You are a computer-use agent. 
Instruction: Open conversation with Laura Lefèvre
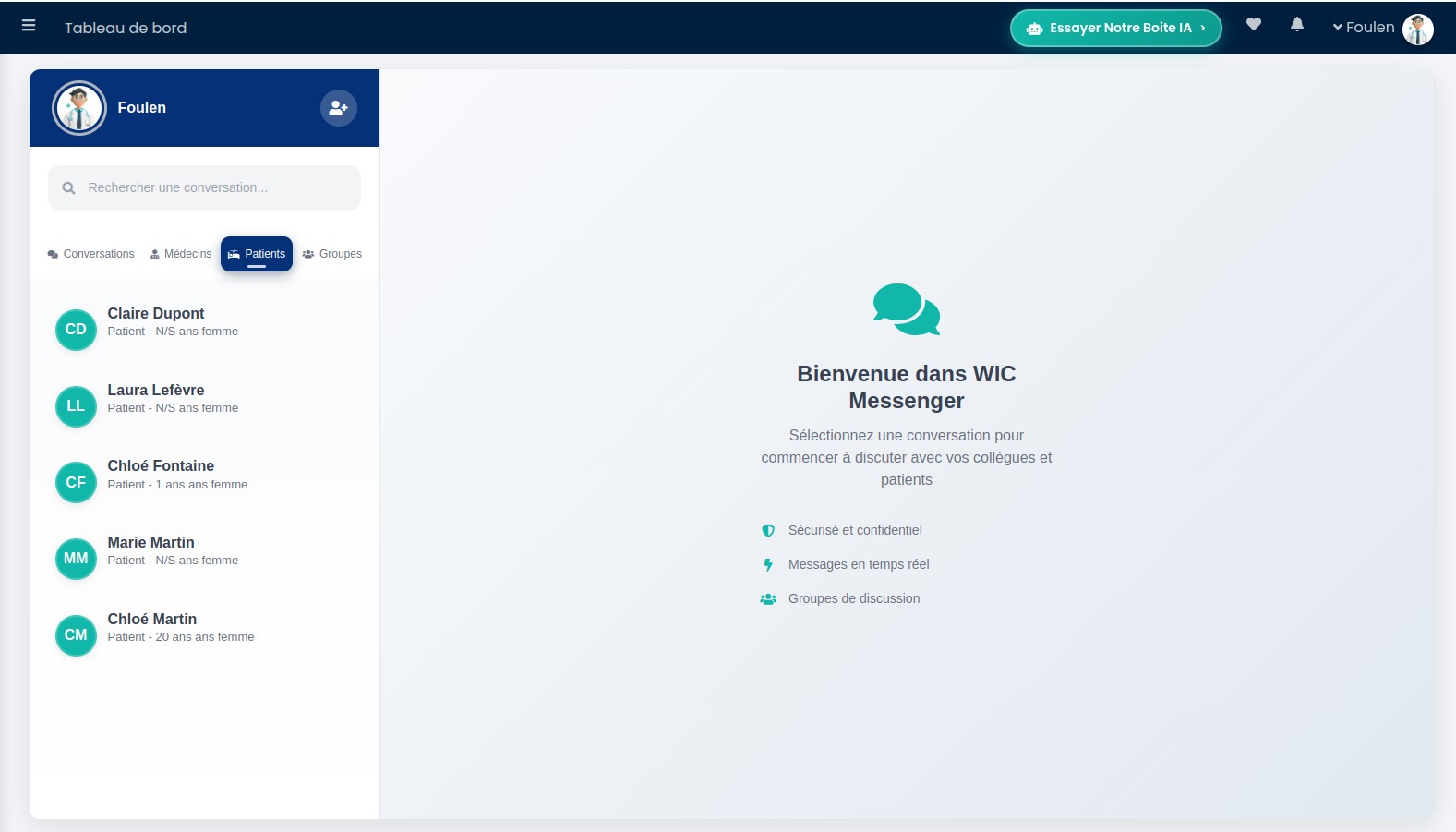[204, 406]
